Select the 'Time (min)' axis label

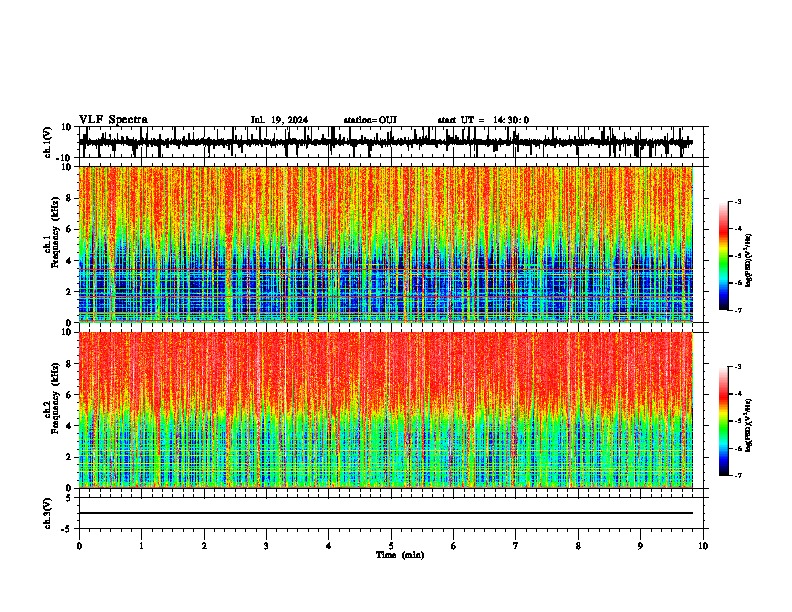pos(400,555)
